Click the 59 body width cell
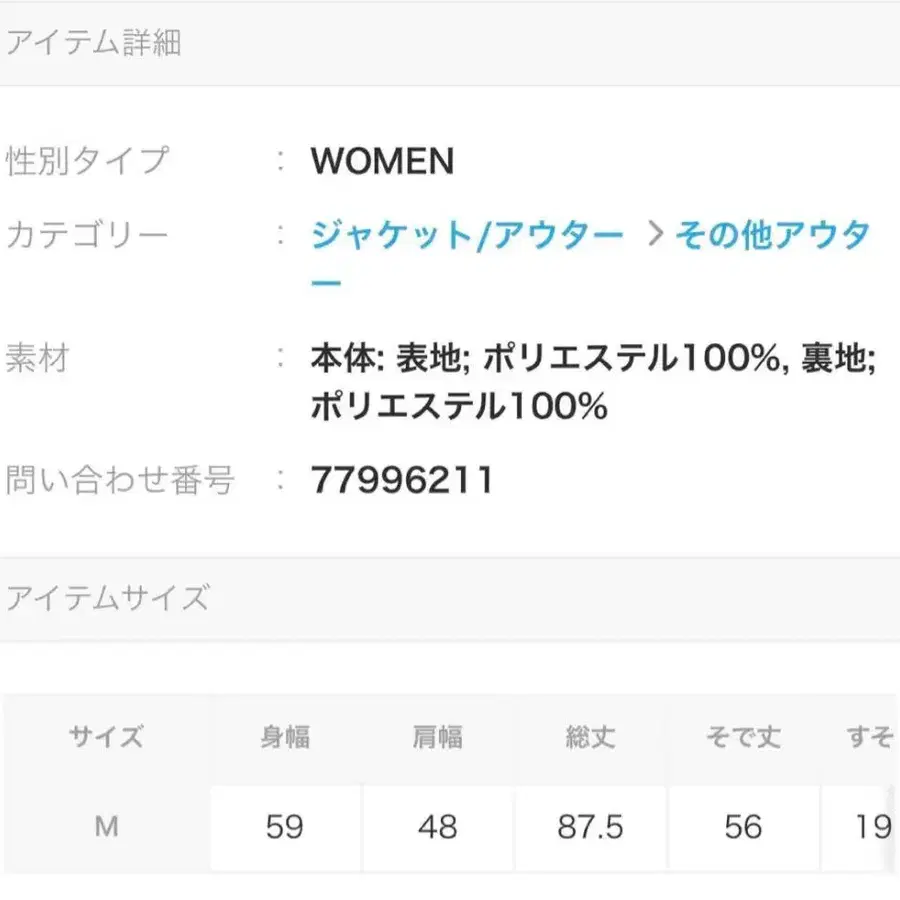The image size is (900, 900). tap(285, 827)
